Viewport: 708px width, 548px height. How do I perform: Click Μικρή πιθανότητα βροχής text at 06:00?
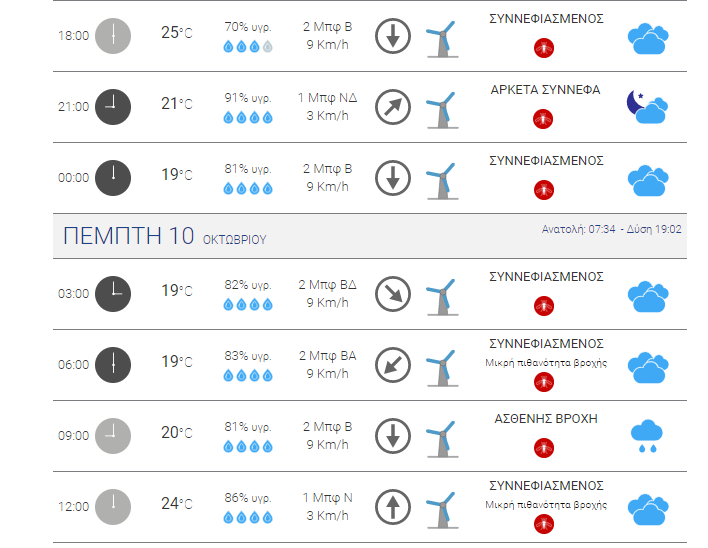tap(546, 363)
